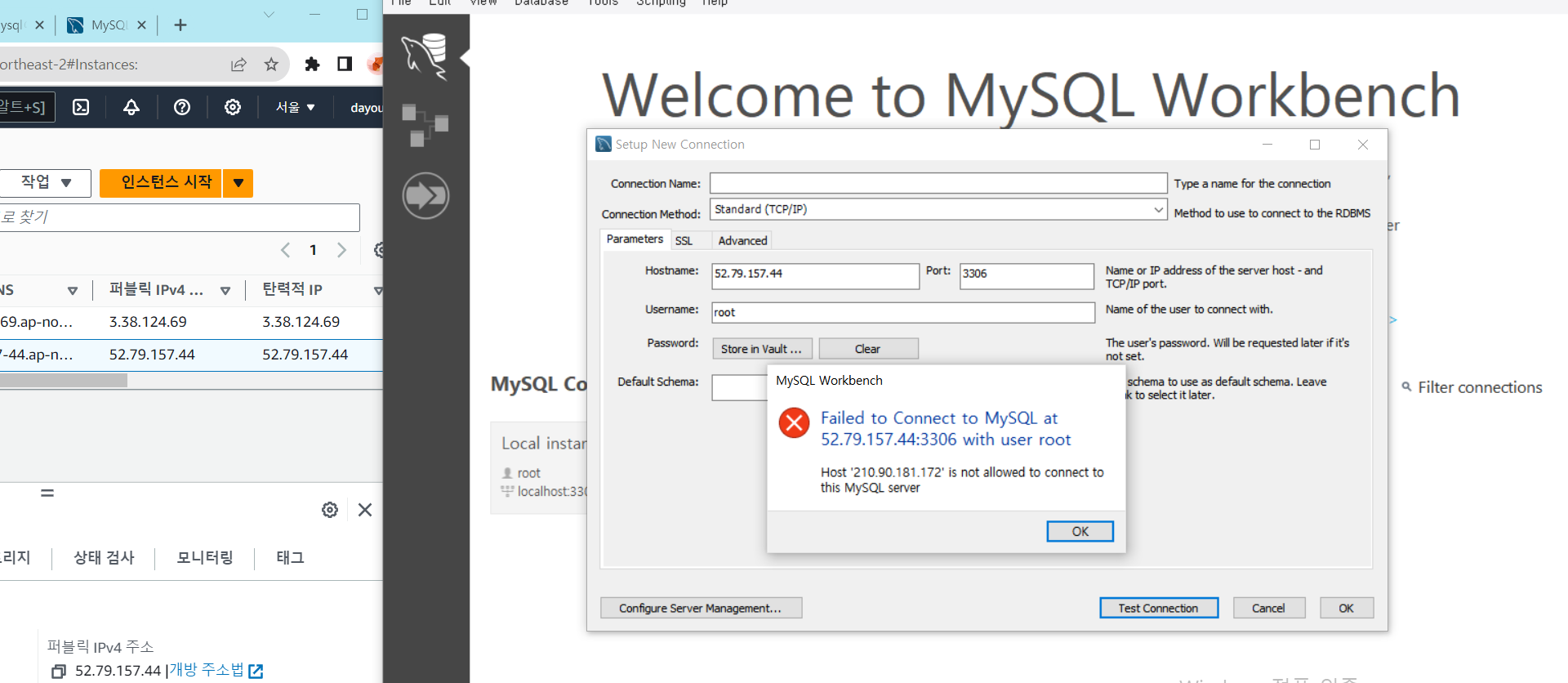Viewport: 1568px width, 683px height.
Task: Click the instance search filter box
Action: pyautogui.click(x=180, y=217)
